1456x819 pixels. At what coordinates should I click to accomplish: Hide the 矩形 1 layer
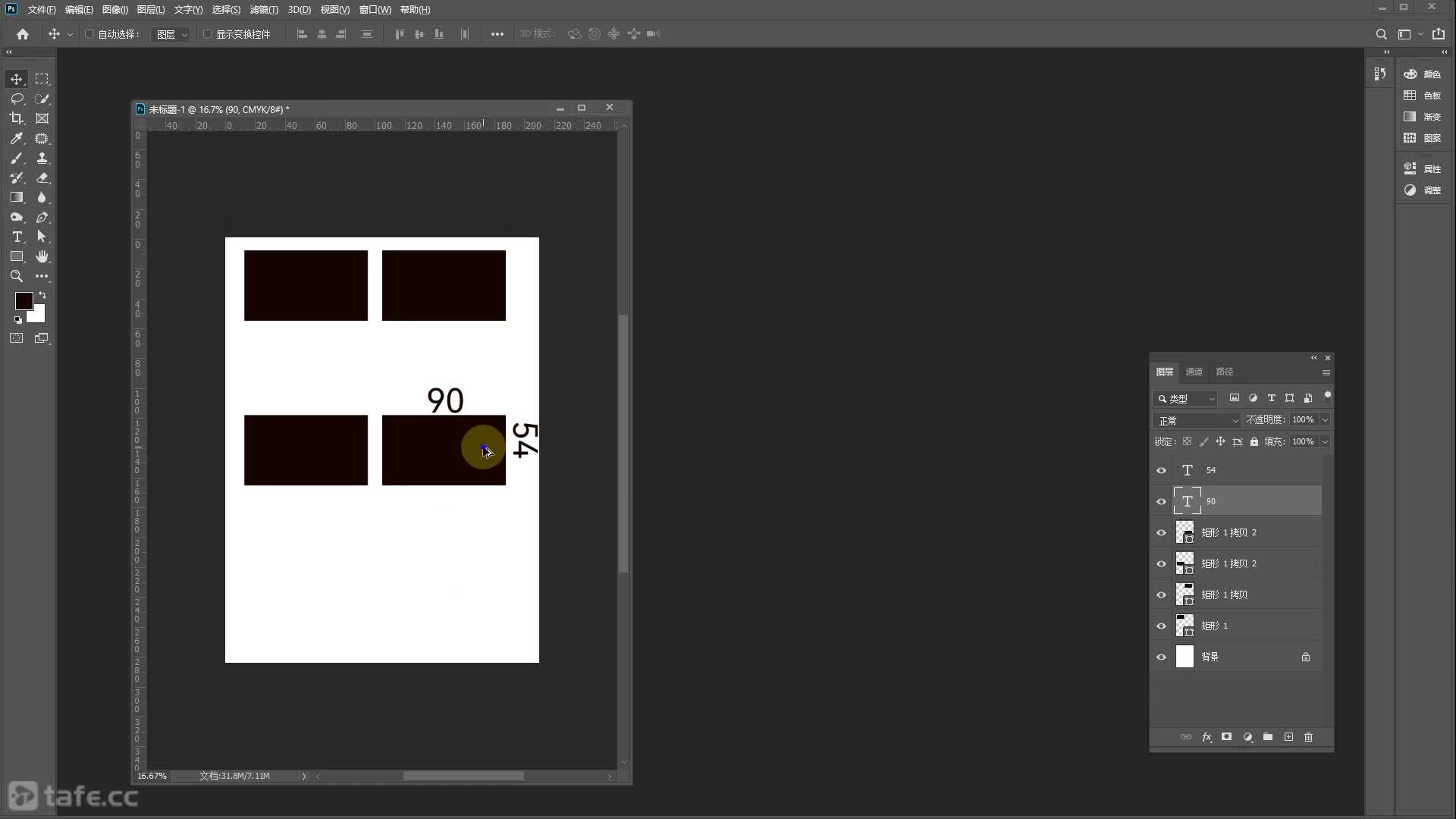pos(1161,626)
